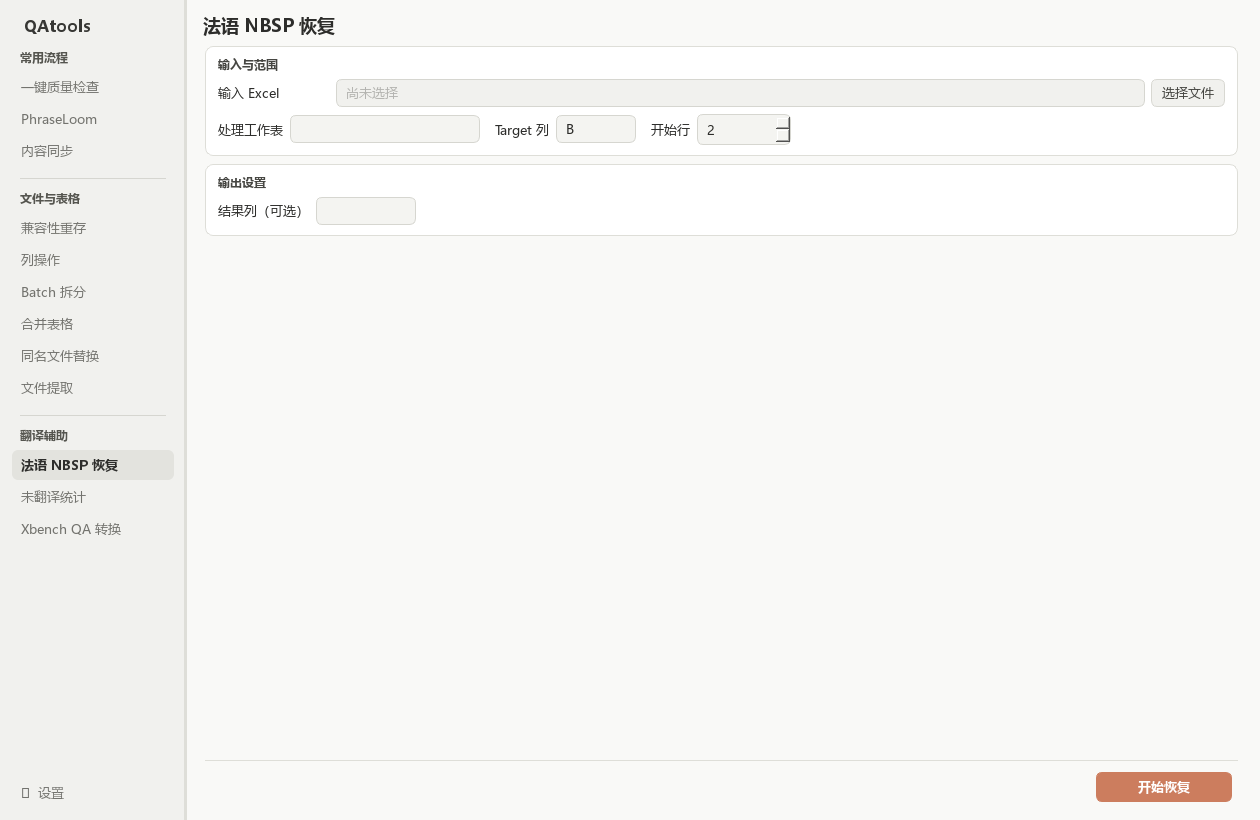Open the 合并表格 page
The image size is (1260, 820).
point(93,324)
